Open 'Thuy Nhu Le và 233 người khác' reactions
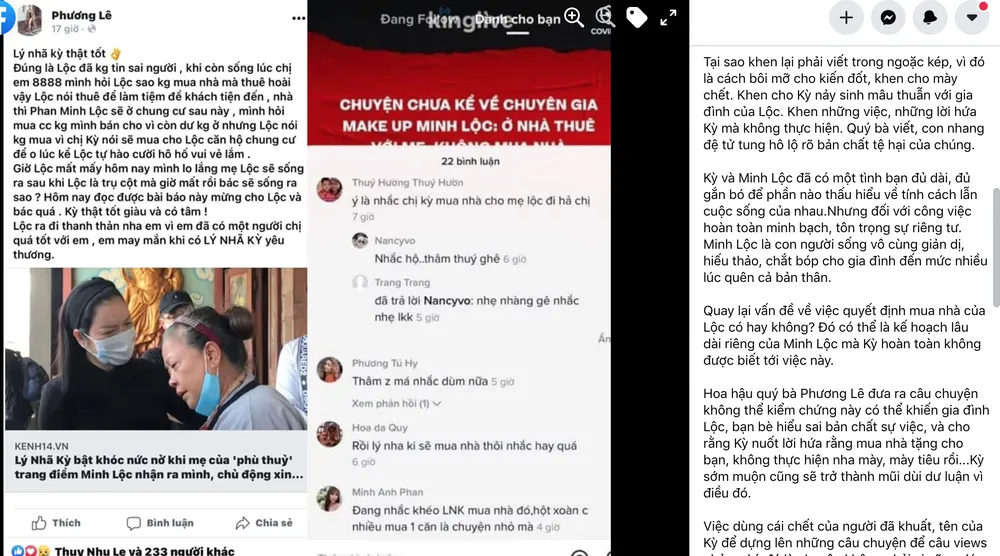This screenshot has width=1000, height=556. (144, 551)
